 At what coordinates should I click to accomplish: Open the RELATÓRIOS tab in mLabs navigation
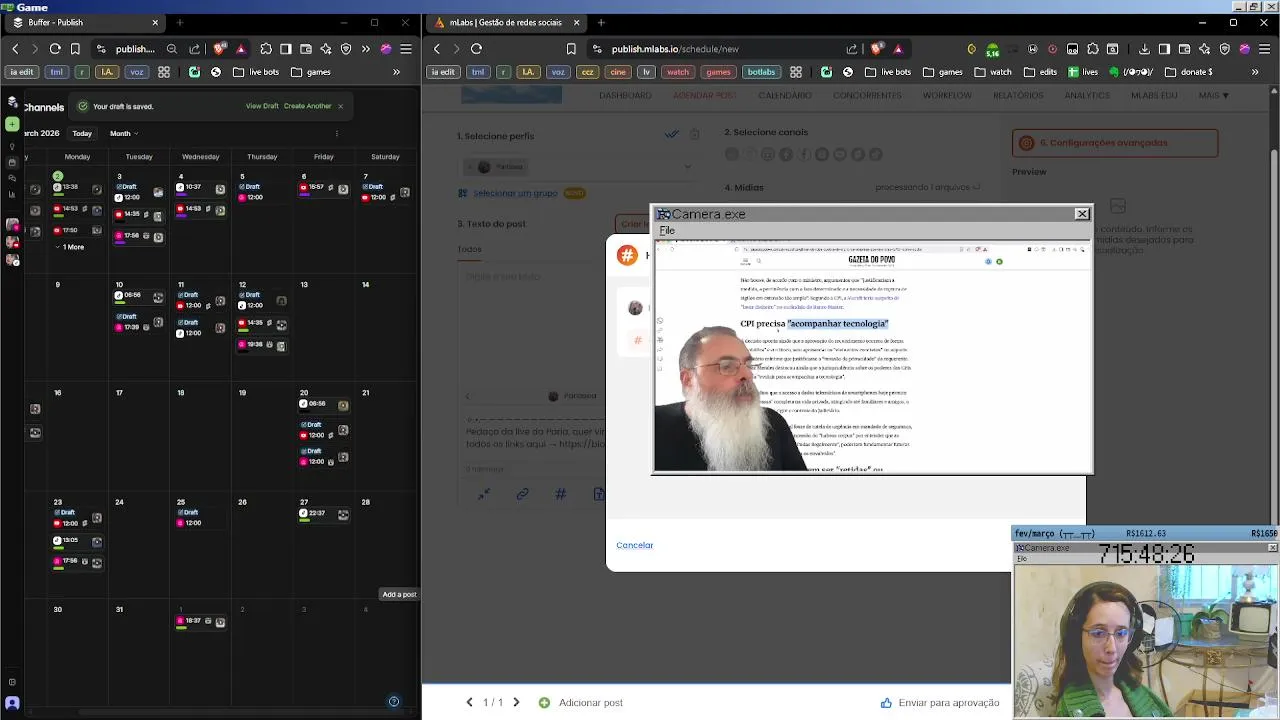tap(1018, 95)
